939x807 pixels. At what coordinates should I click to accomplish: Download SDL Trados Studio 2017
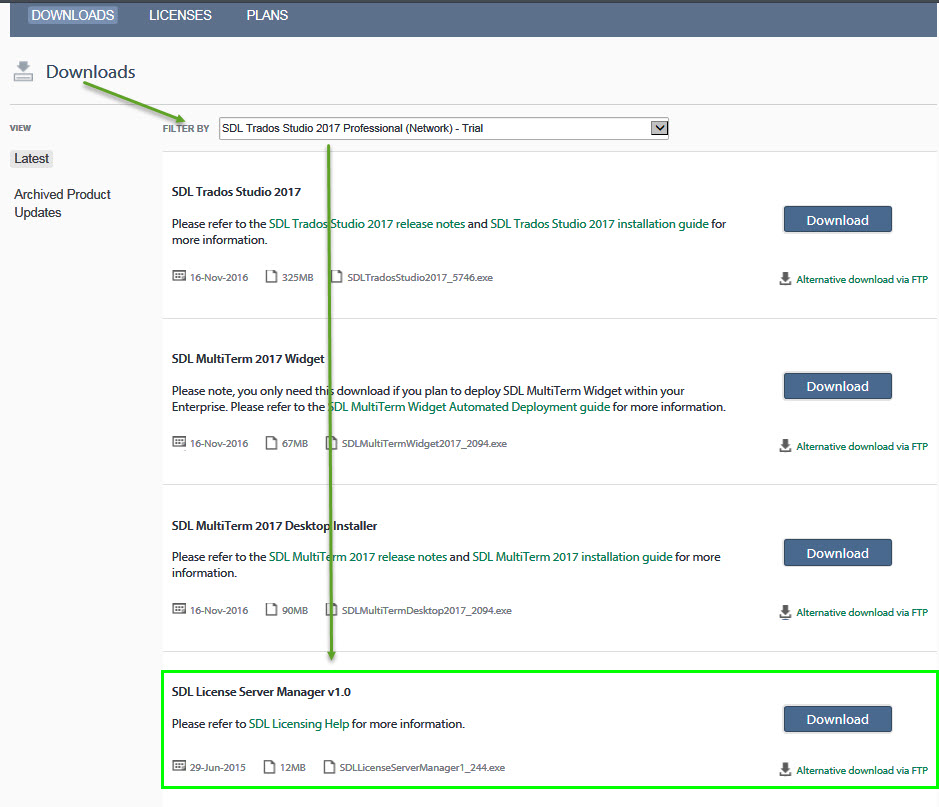pos(837,220)
